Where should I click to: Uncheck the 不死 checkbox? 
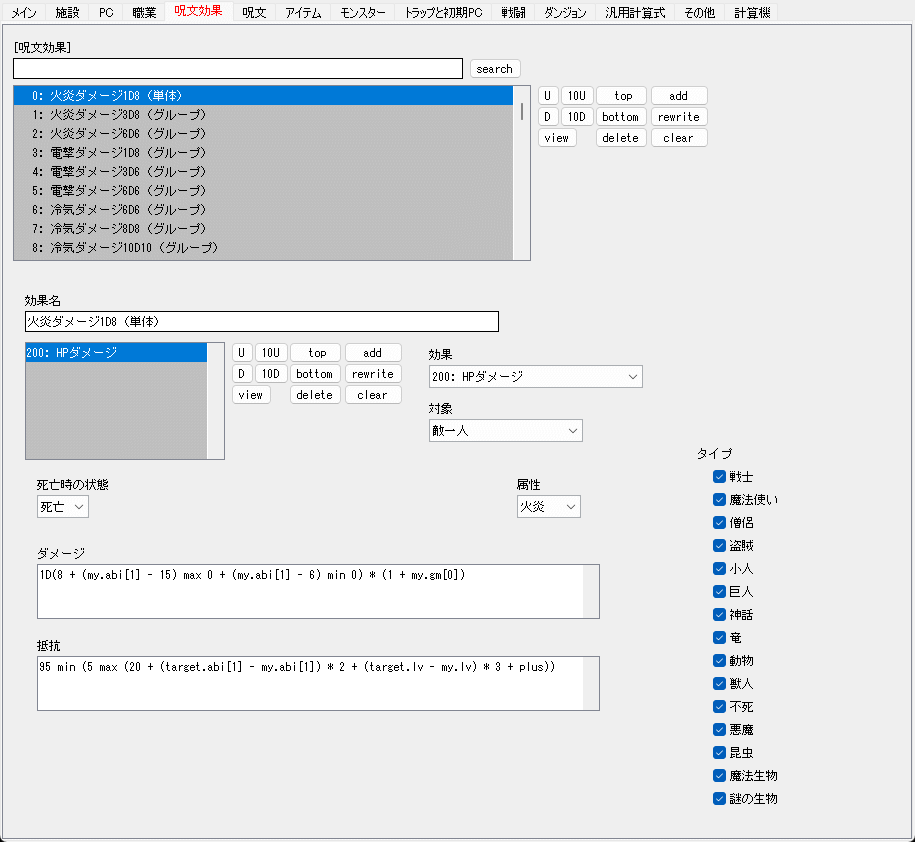coord(720,707)
